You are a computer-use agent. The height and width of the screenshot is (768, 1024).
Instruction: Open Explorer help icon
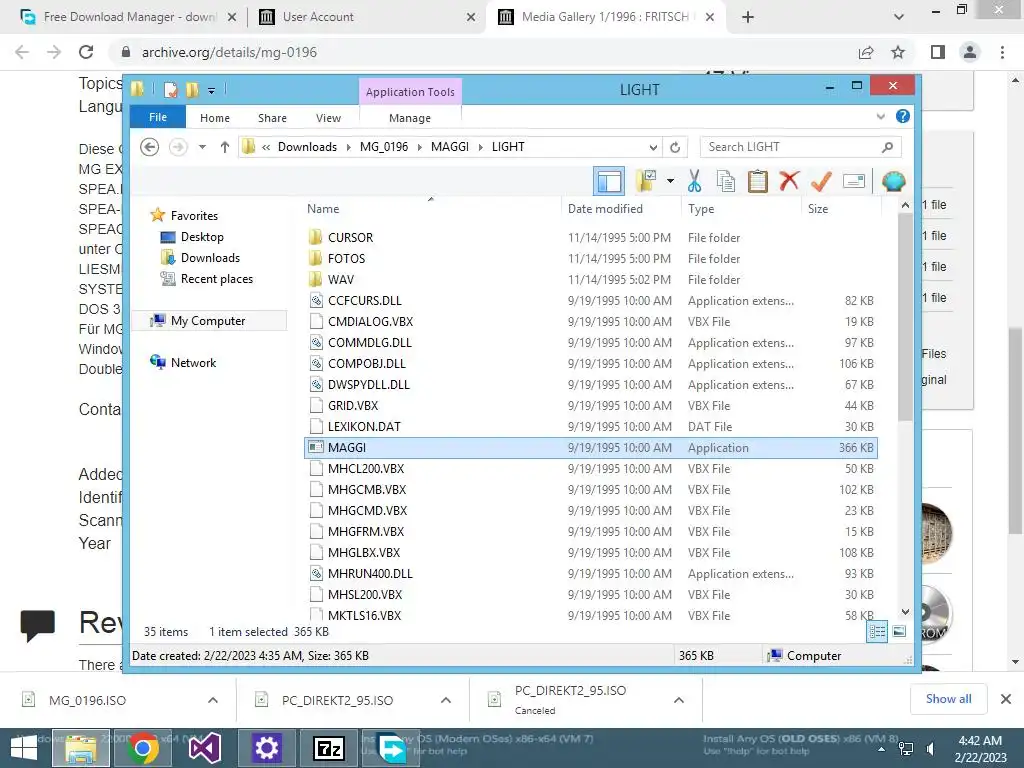pyautogui.click(x=903, y=116)
